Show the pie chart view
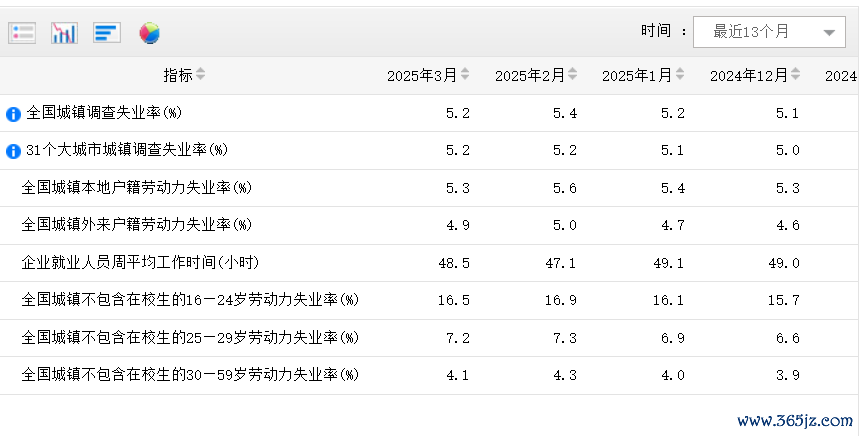 point(149,33)
